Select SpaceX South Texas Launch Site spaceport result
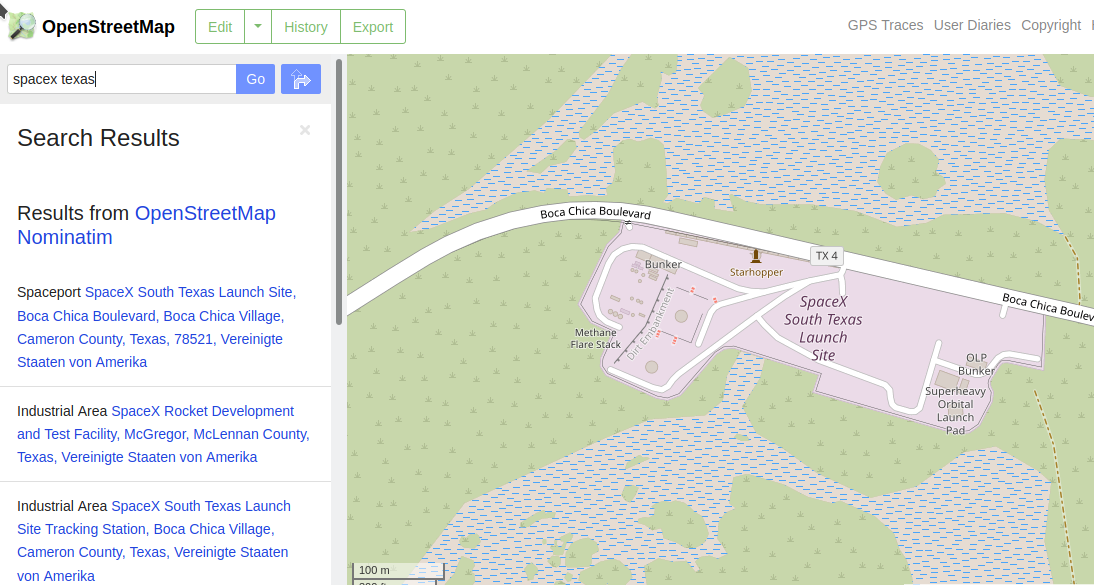Screen dimensions: 1094x585 click(157, 327)
